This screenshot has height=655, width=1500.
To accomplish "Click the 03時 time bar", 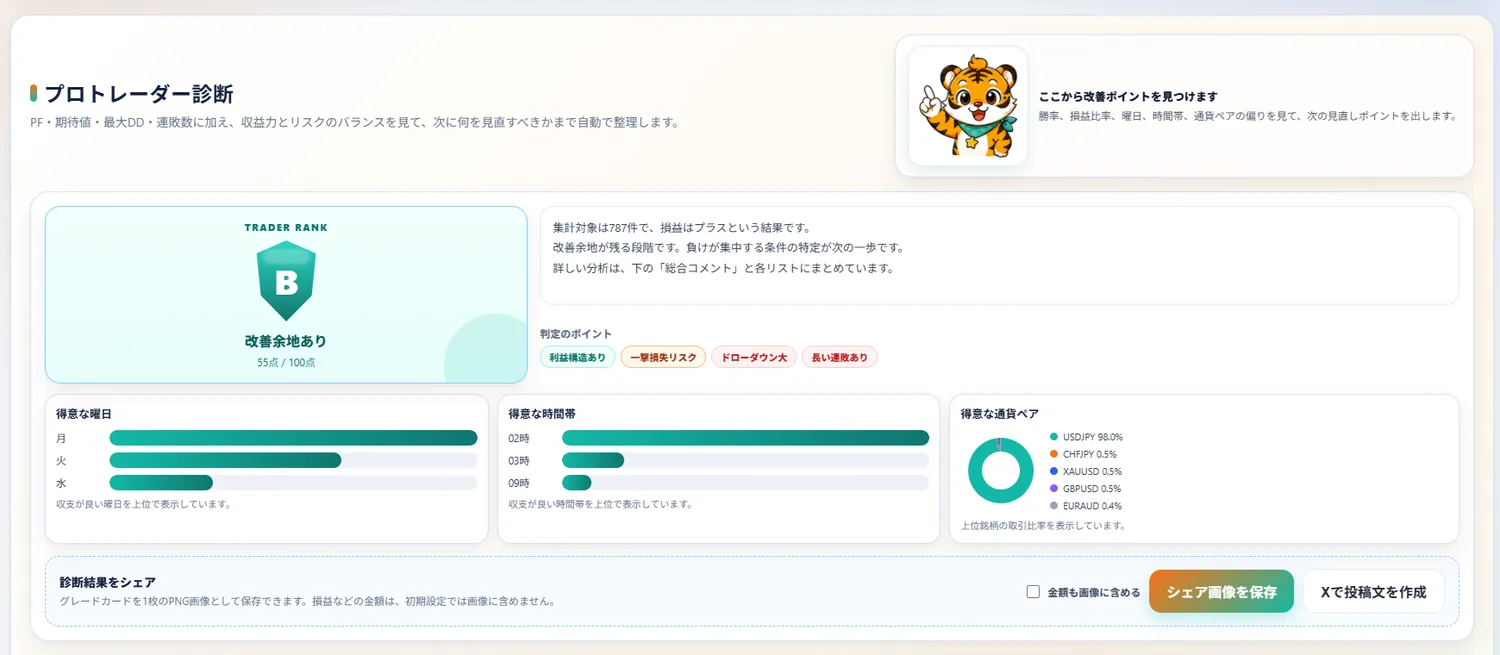I will [x=745, y=460].
